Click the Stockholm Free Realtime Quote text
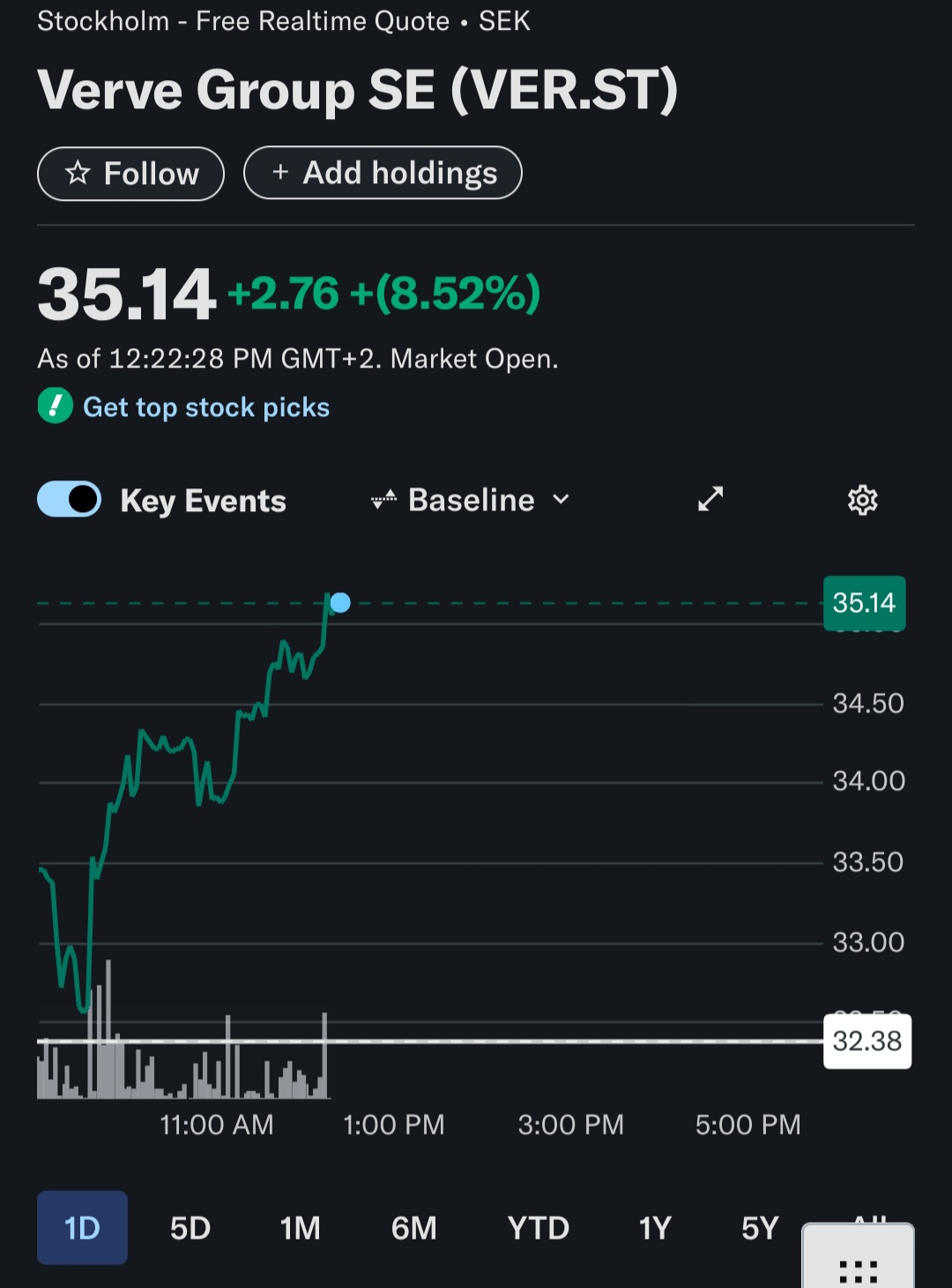The height and width of the screenshot is (1288, 952). tap(284, 20)
